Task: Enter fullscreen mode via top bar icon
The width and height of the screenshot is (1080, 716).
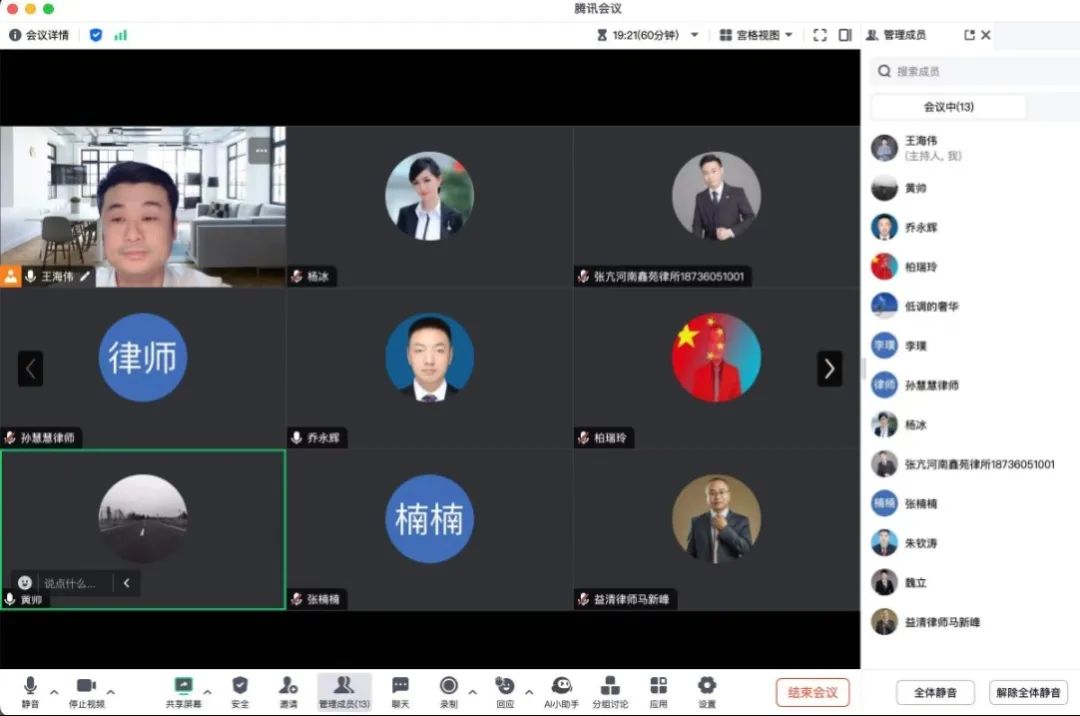Action: pyautogui.click(x=820, y=35)
